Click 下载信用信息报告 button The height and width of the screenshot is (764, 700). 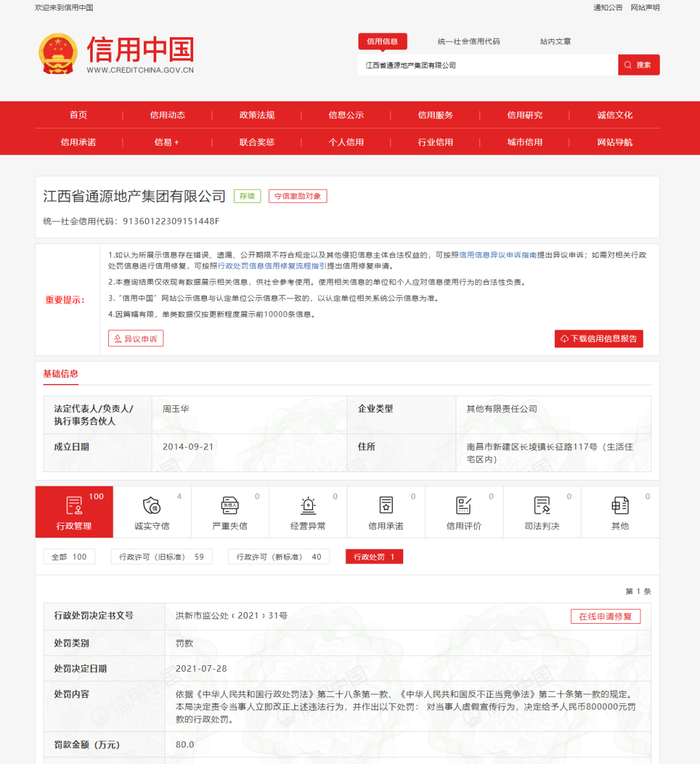[599, 339]
